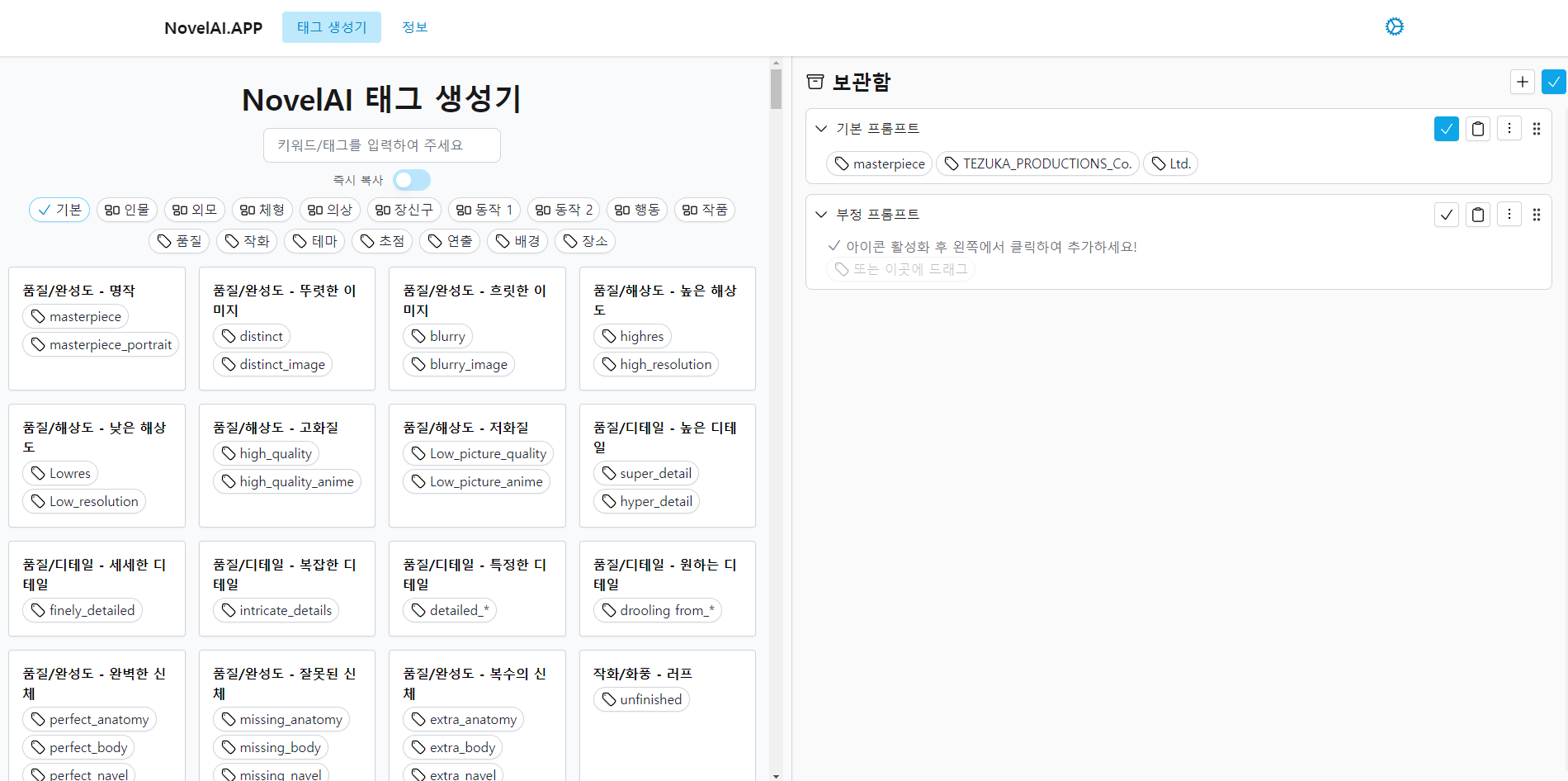Select the 작품 category filter
Viewport: 1568px width, 781px height.
coord(705,210)
